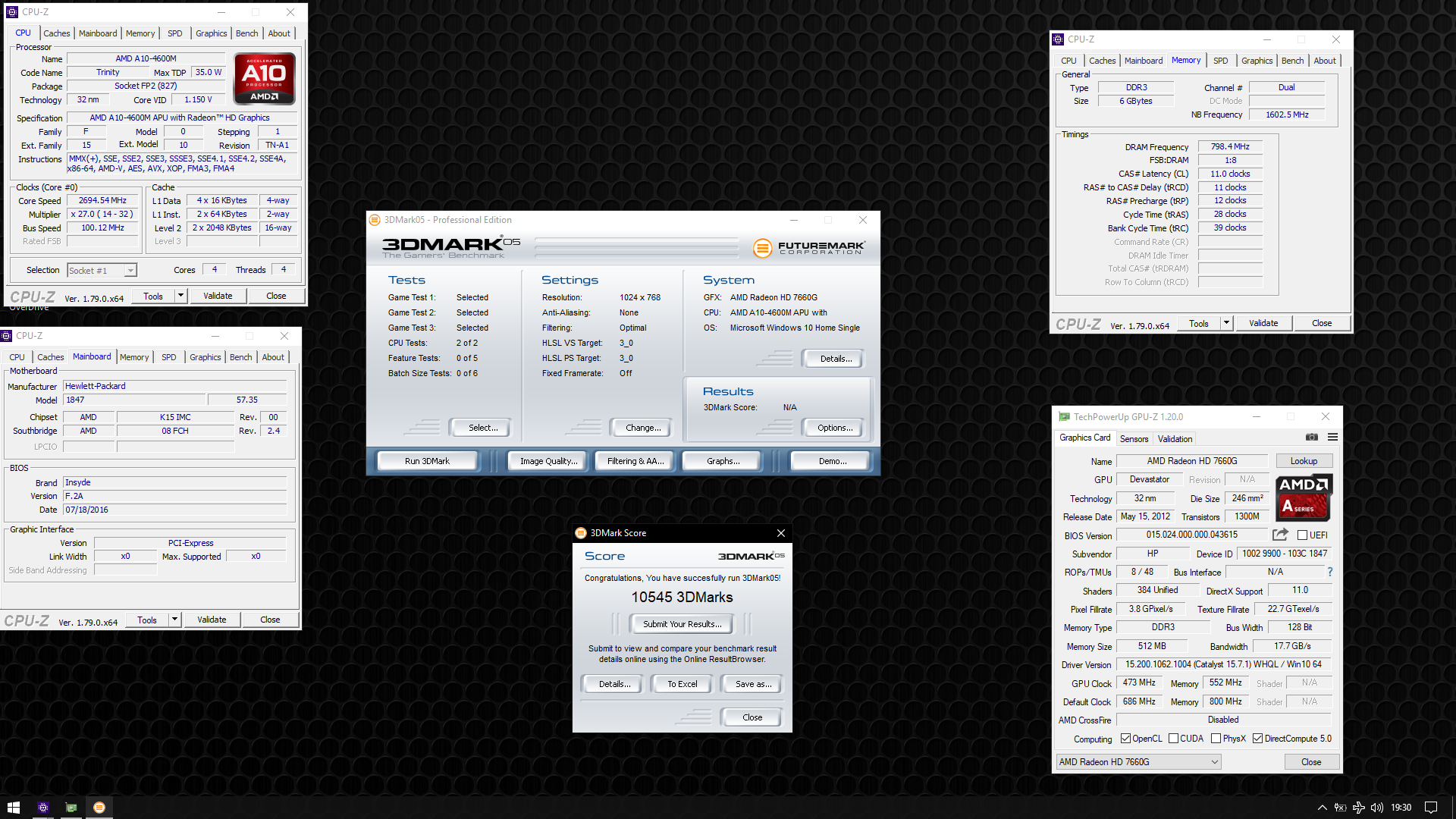Viewport: 1456px width, 819px height.
Task: Click the Lookup button in GPU-Z
Action: (x=1304, y=461)
